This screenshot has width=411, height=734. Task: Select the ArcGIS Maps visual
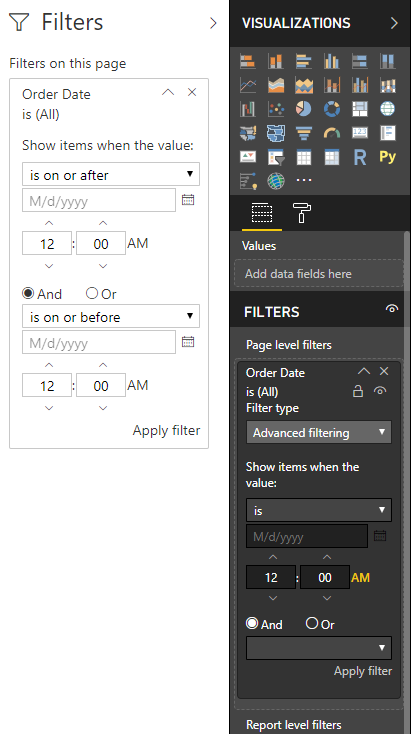275,181
